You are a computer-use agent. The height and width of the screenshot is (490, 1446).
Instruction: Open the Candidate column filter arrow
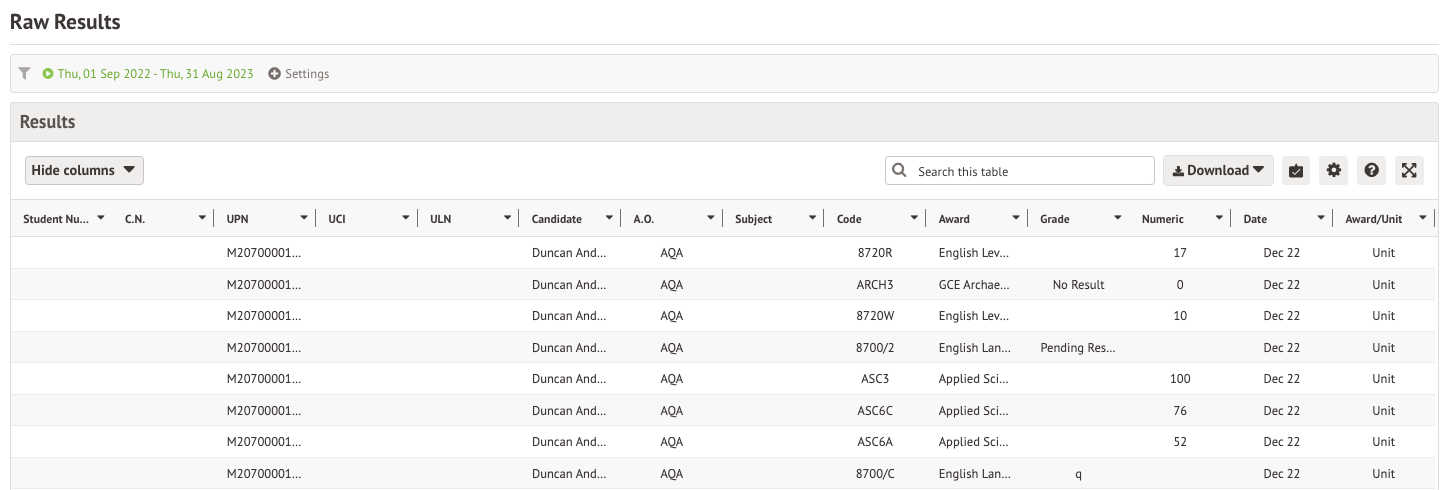[608, 219]
